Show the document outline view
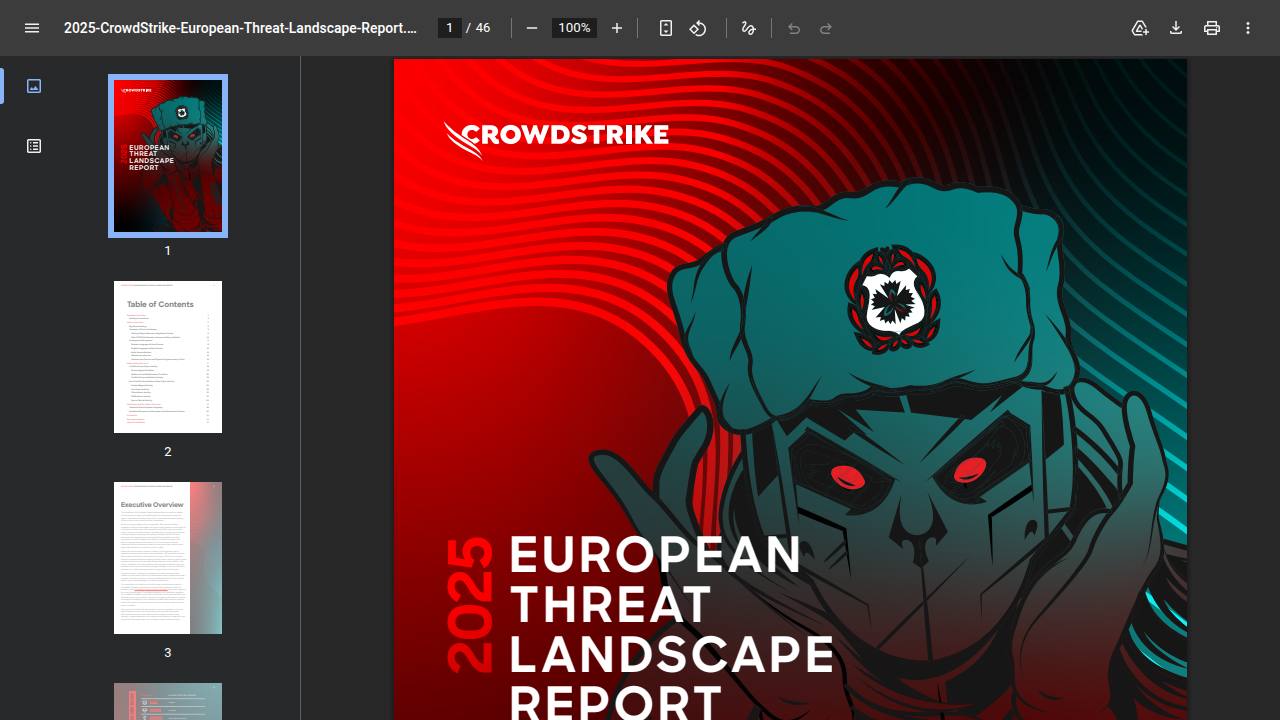 (x=34, y=146)
